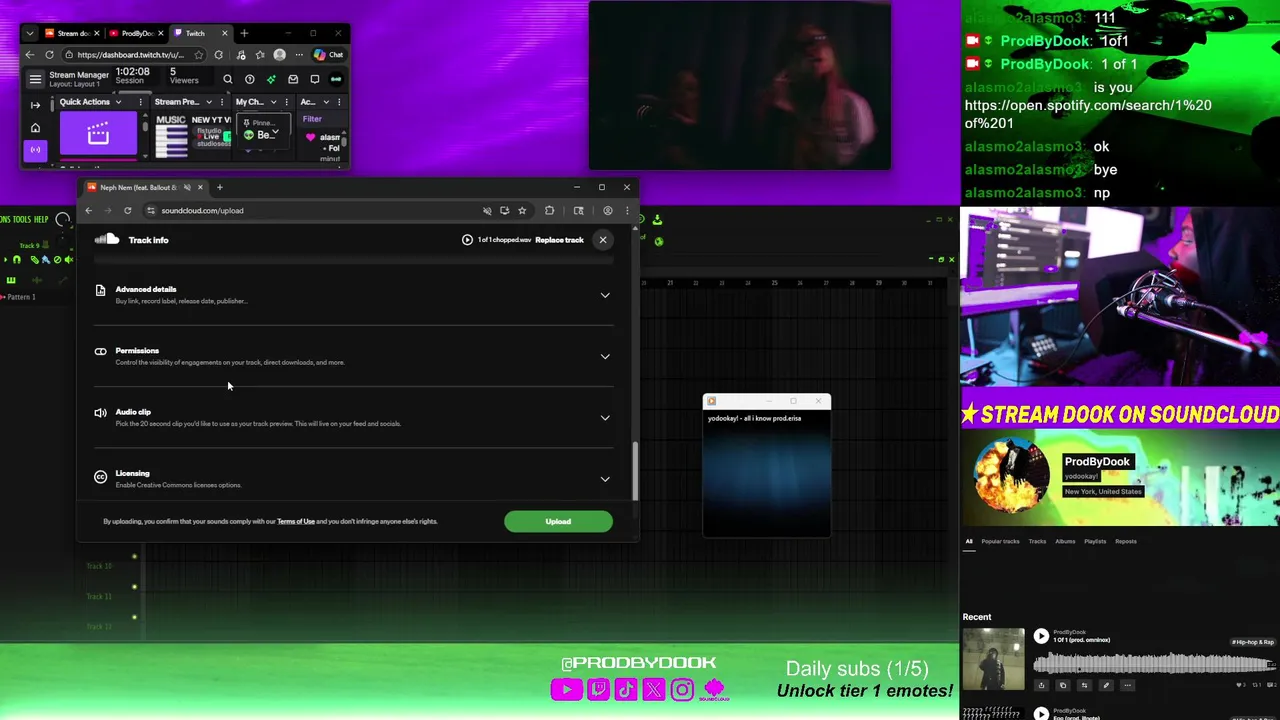
Task: Click the Stream Manager broadcast sidebar icon
Action: coord(35,150)
